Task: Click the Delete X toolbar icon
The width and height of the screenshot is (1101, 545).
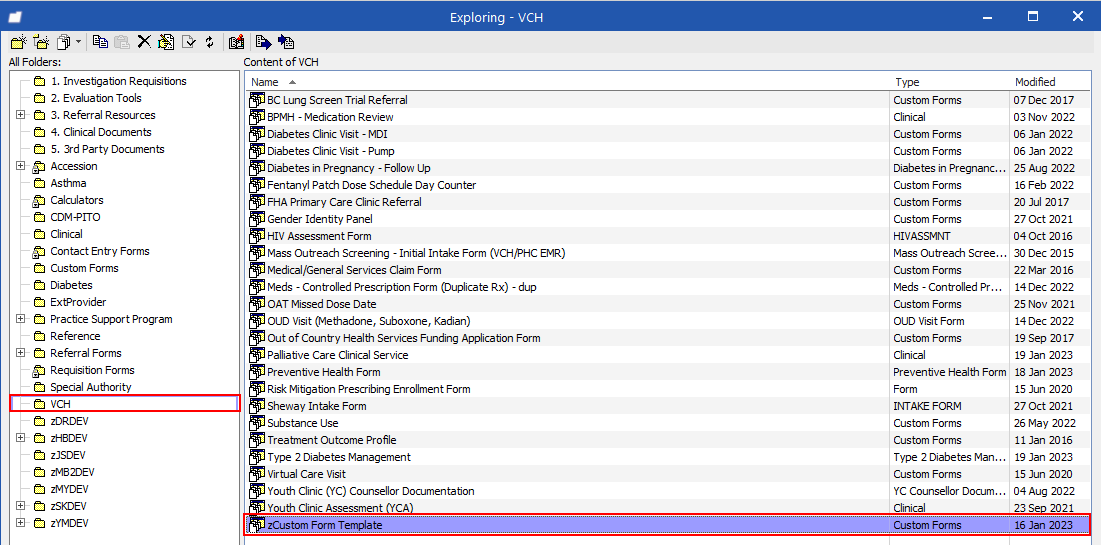Action: [144, 42]
